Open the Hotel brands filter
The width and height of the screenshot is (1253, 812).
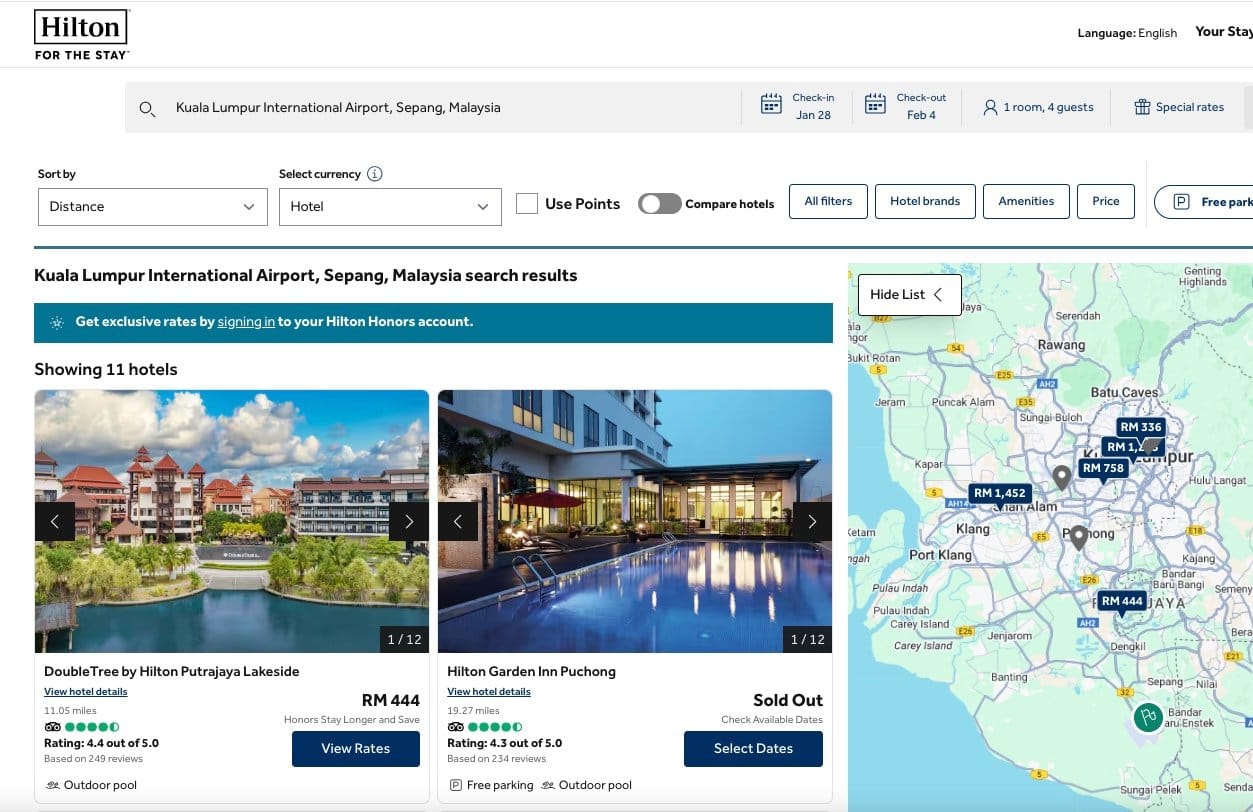pyautogui.click(x=925, y=201)
